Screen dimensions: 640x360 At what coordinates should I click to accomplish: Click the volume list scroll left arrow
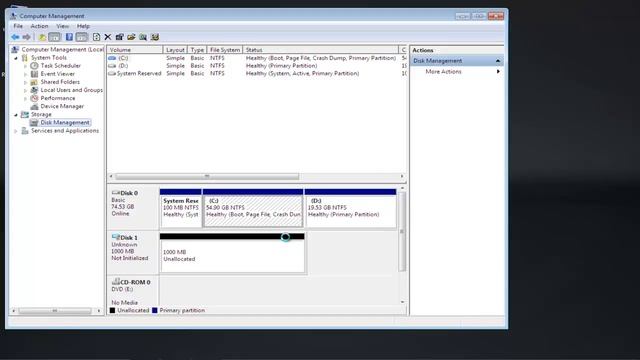111,176
